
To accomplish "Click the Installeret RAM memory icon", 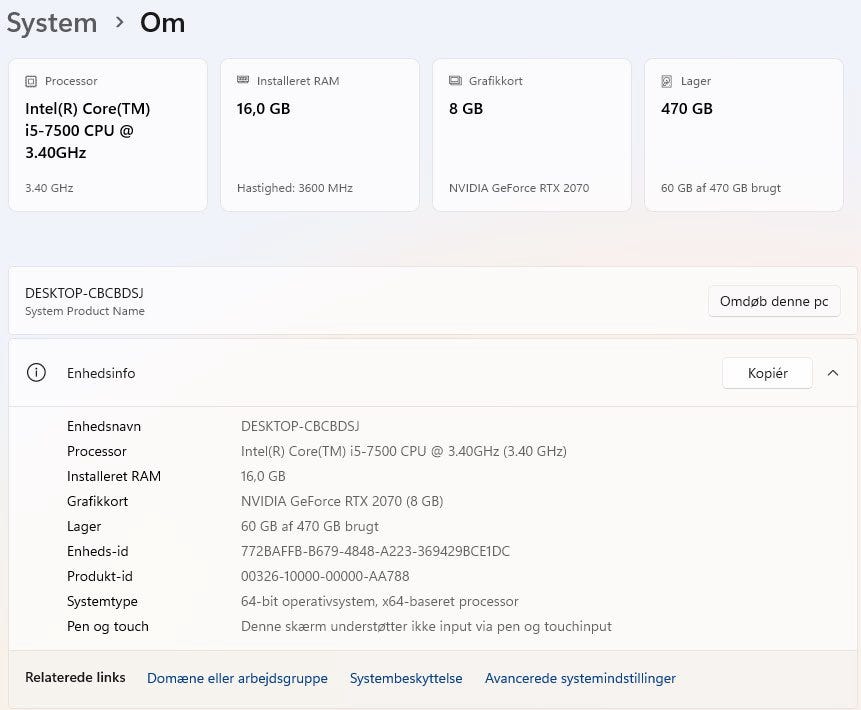I will click(243, 80).
